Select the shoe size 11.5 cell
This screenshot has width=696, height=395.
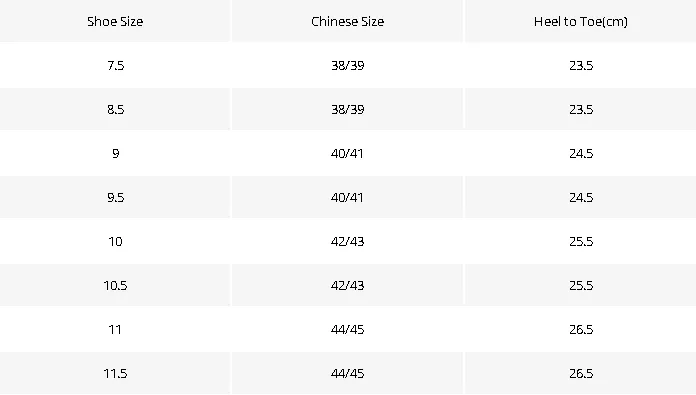pyautogui.click(x=115, y=373)
